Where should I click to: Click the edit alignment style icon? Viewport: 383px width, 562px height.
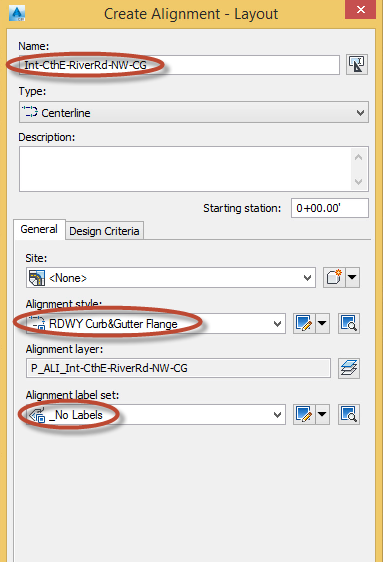coord(304,324)
